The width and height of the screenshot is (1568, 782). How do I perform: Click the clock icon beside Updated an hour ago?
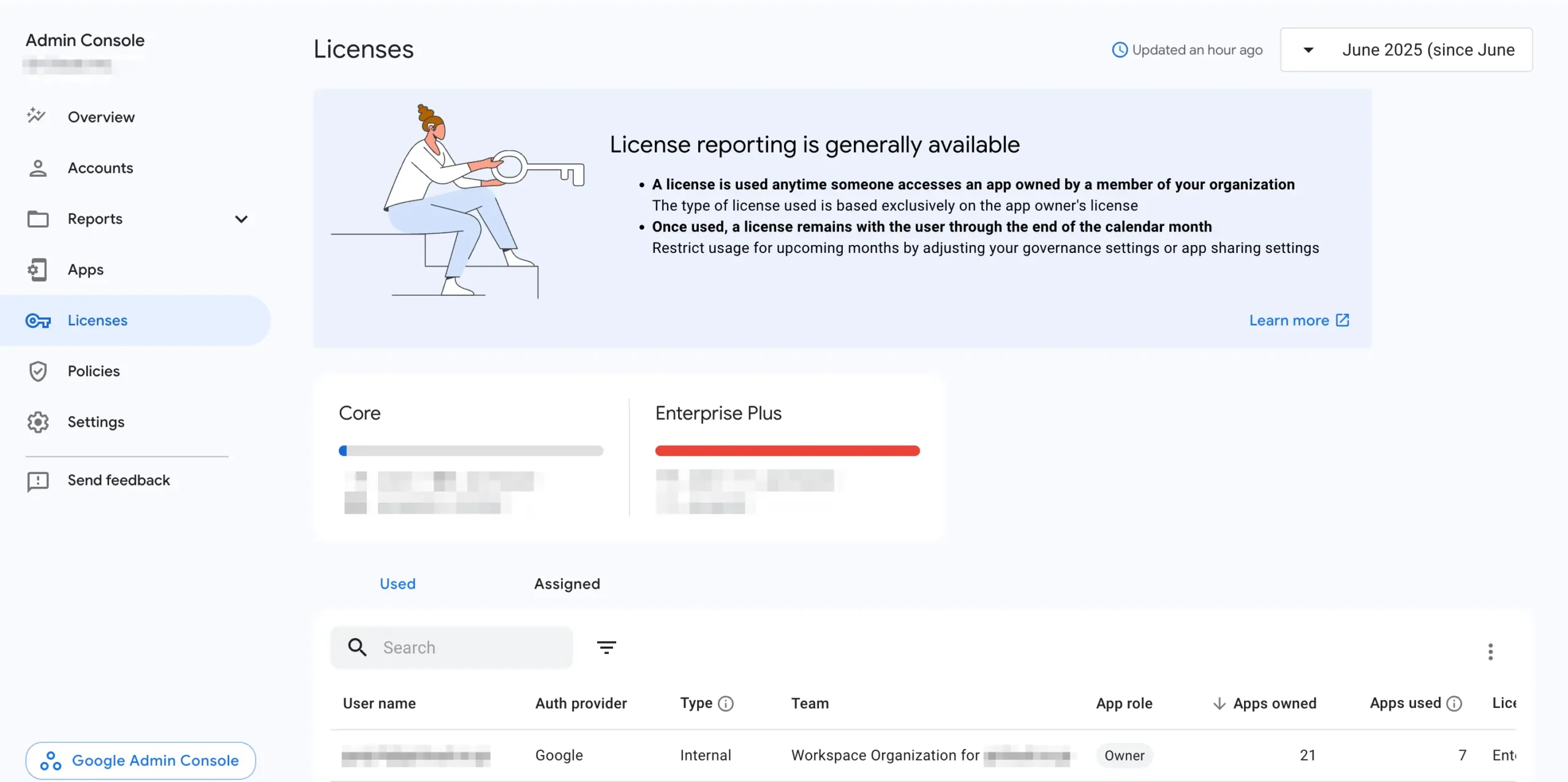click(x=1120, y=50)
